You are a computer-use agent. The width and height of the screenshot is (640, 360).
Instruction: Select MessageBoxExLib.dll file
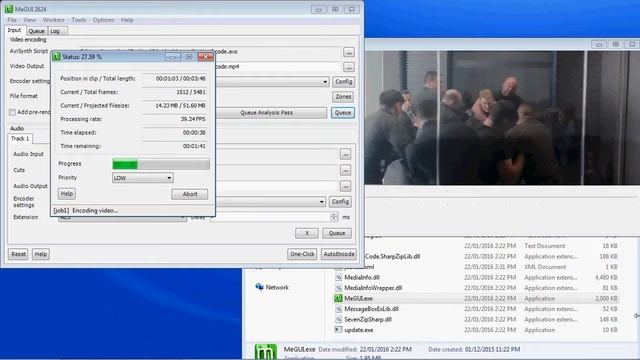click(x=371, y=309)
